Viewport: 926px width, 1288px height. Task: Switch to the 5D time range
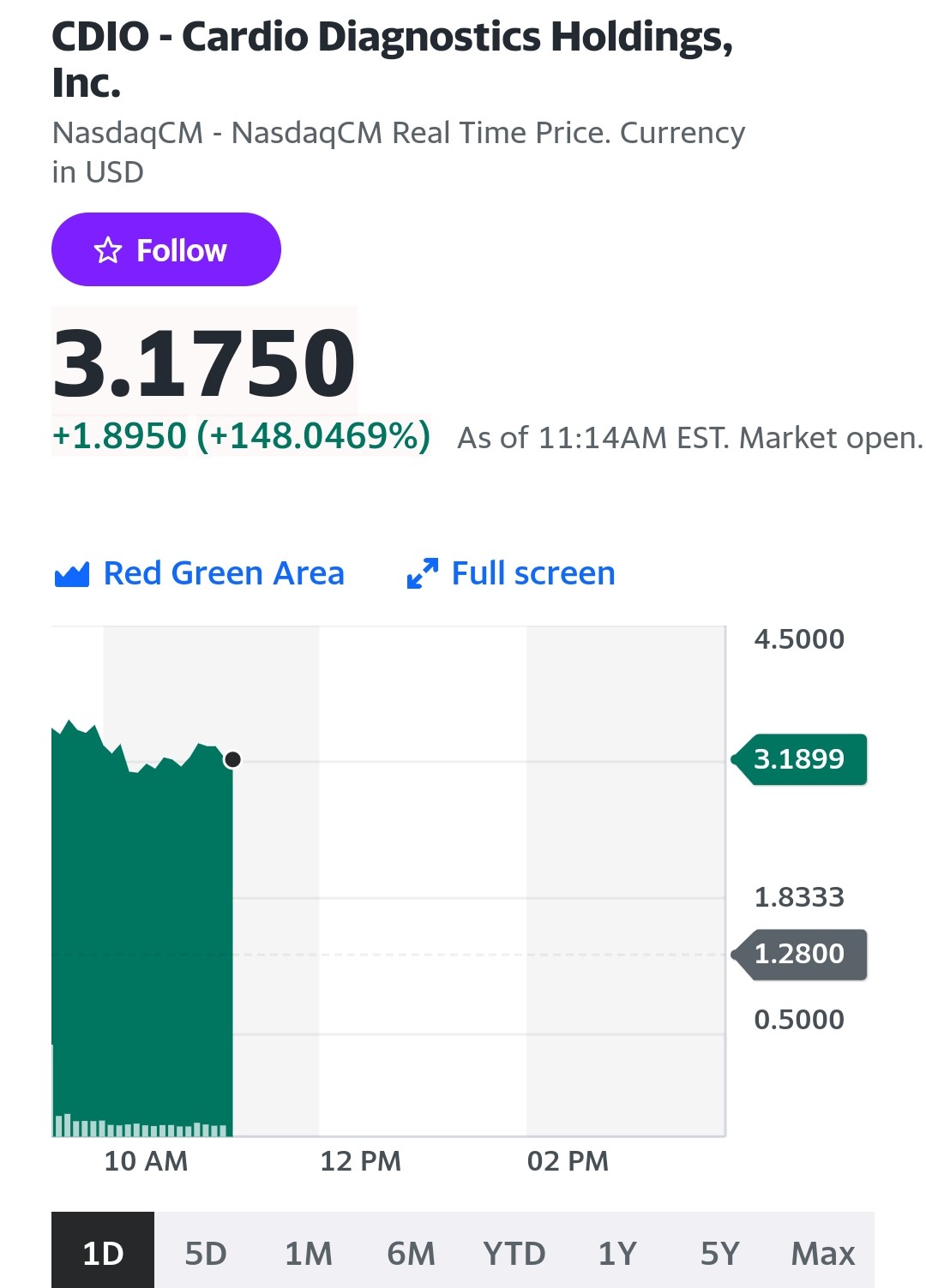206,1250
